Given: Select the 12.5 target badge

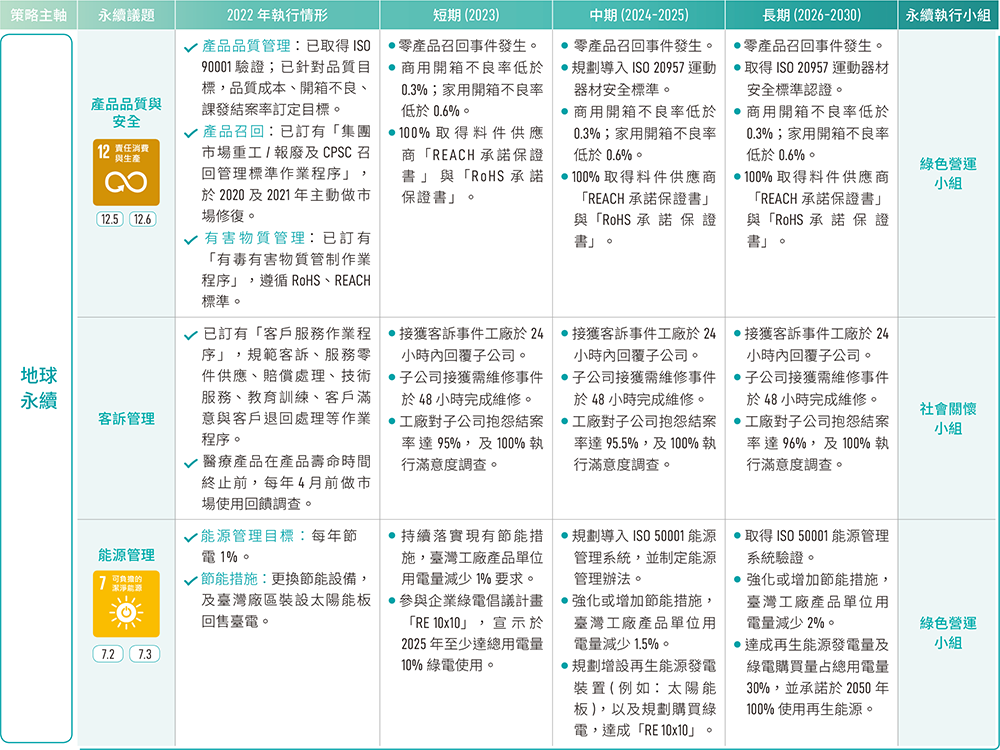Looking at the screenshot, I should (x=108, y=220).
